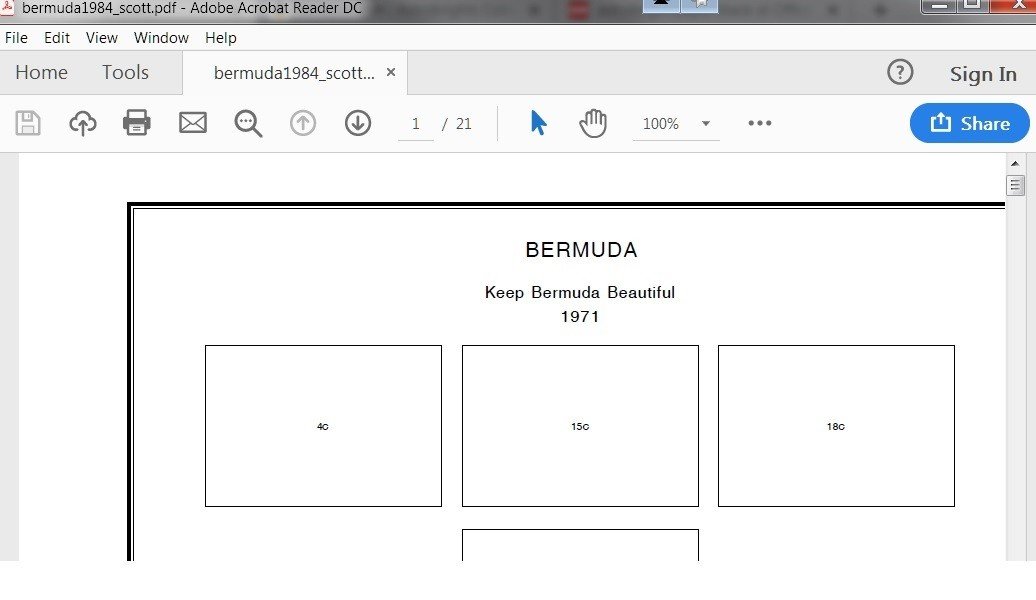Screen dimensions: 1036x600
Task: Print the document using printer icon
Action: pyautogui.click(x=137, y=123)
